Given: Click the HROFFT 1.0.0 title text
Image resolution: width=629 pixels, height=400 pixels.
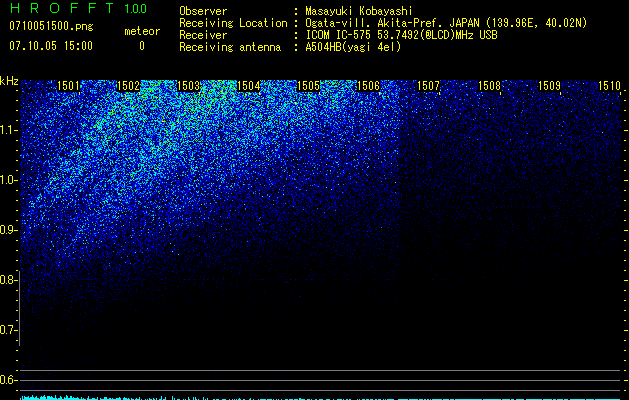Looking at the screenshot, I should point(78,8).
